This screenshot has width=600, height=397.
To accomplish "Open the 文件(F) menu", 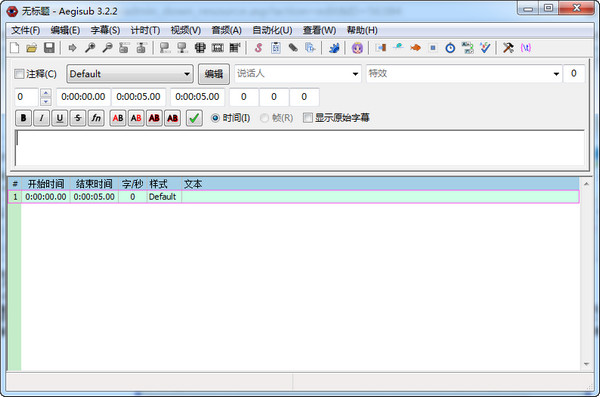I will pos(26,30).
